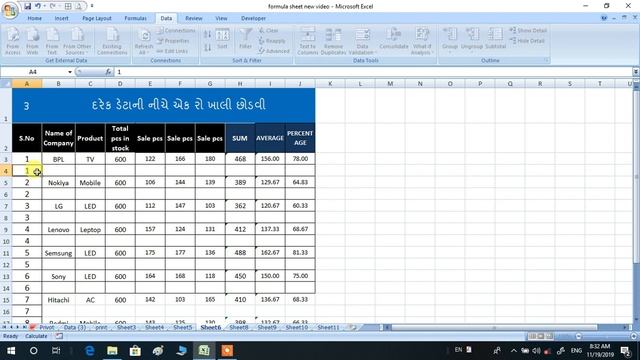640x360 pixels.
Task: Click the Excel Help icon
Action: (x=604, y=18)
